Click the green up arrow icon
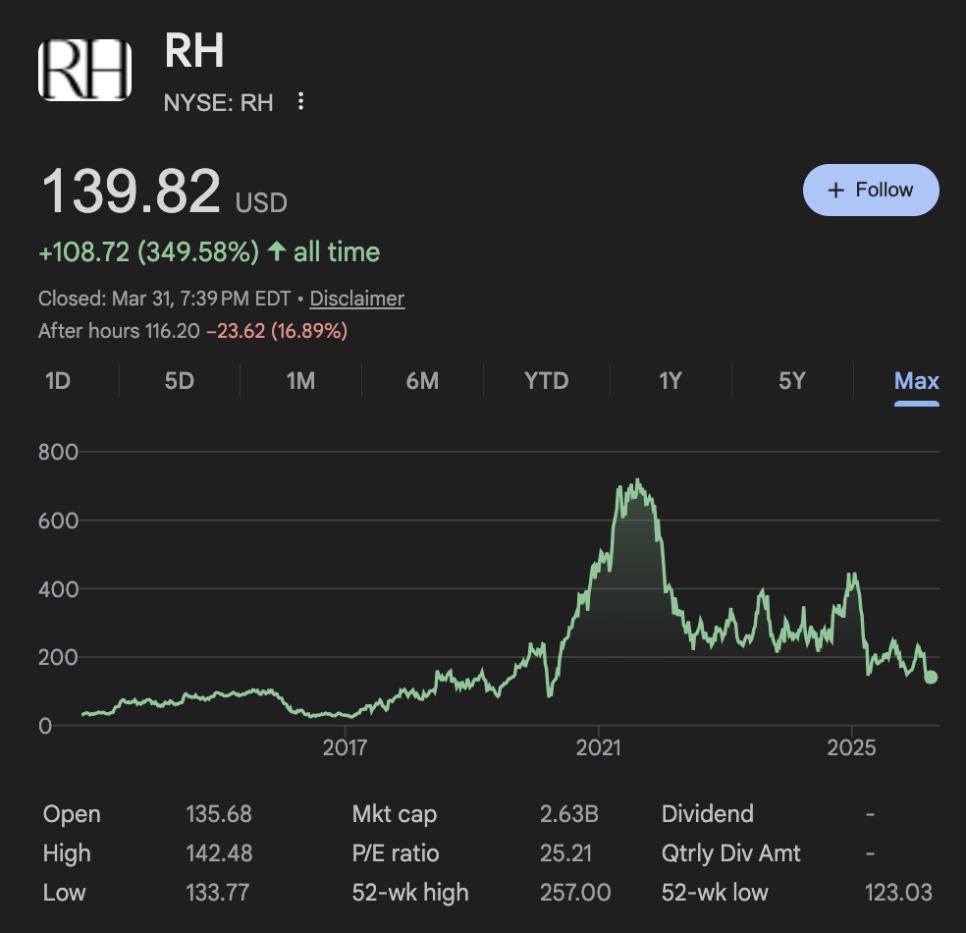This screenshot has height=933, width=966. (277, 251)
